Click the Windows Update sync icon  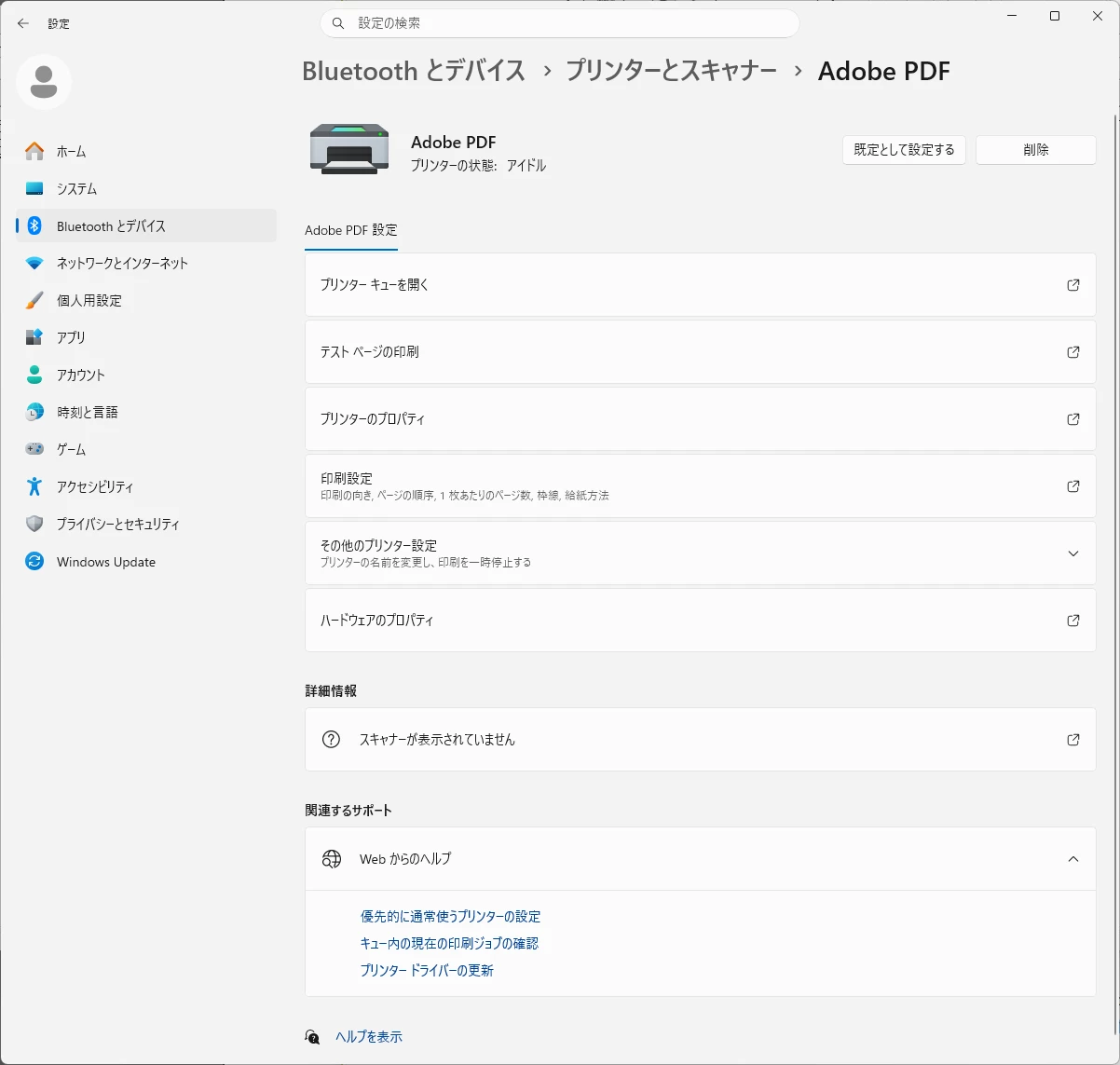click(34, 562)
